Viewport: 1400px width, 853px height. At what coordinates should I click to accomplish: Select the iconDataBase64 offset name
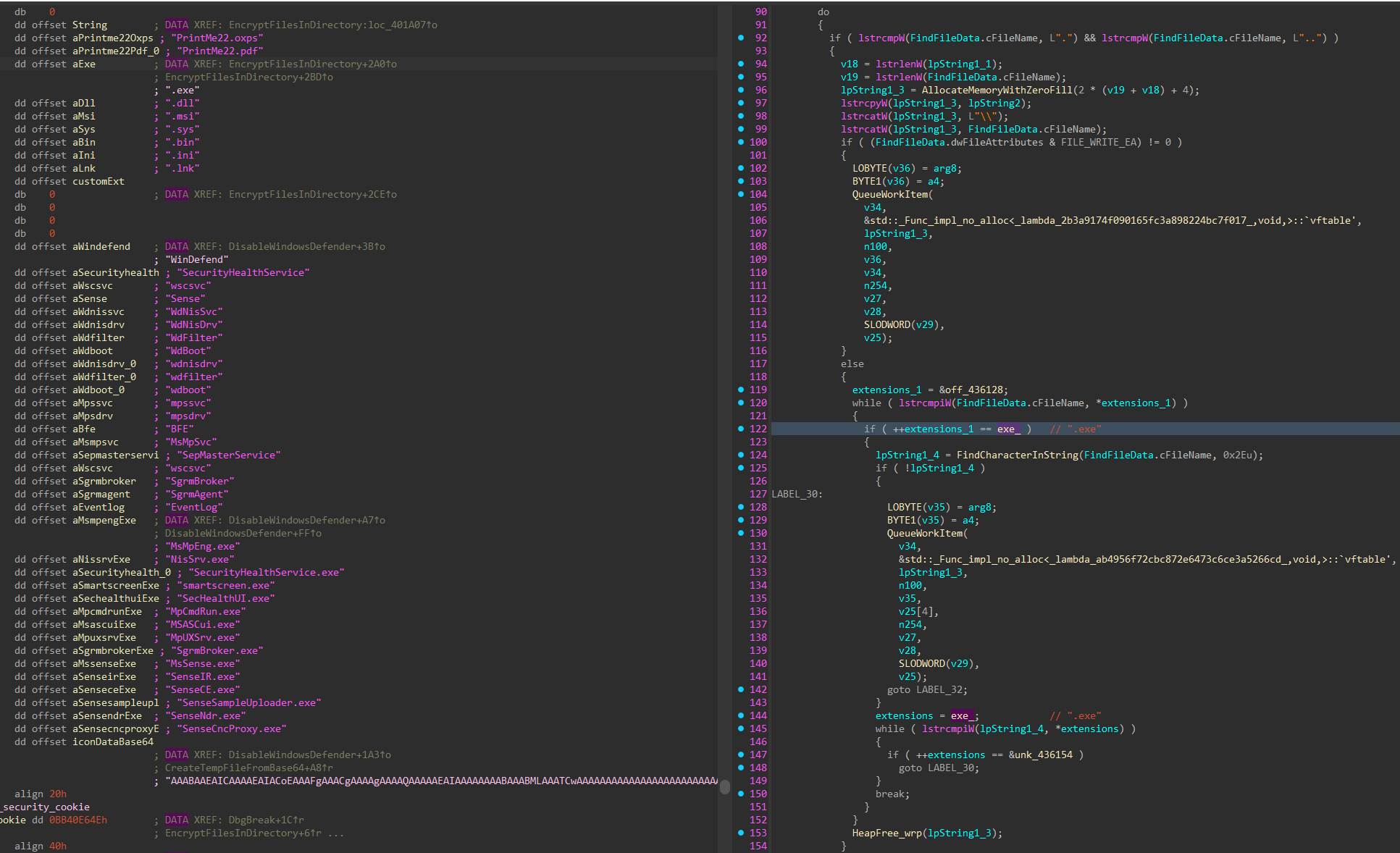[x=112, y=741]
